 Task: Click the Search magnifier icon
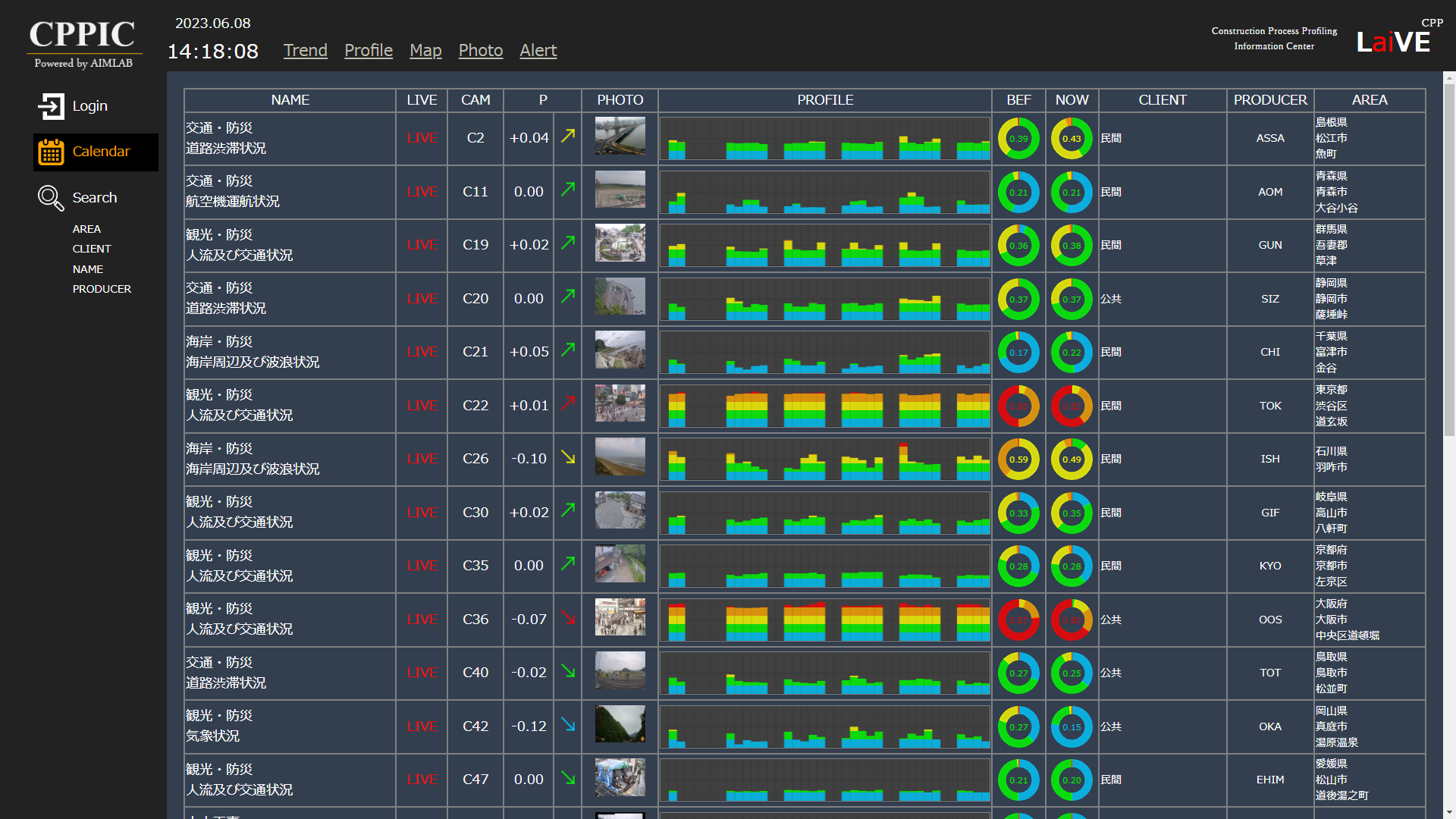click(x=51, y=198)
